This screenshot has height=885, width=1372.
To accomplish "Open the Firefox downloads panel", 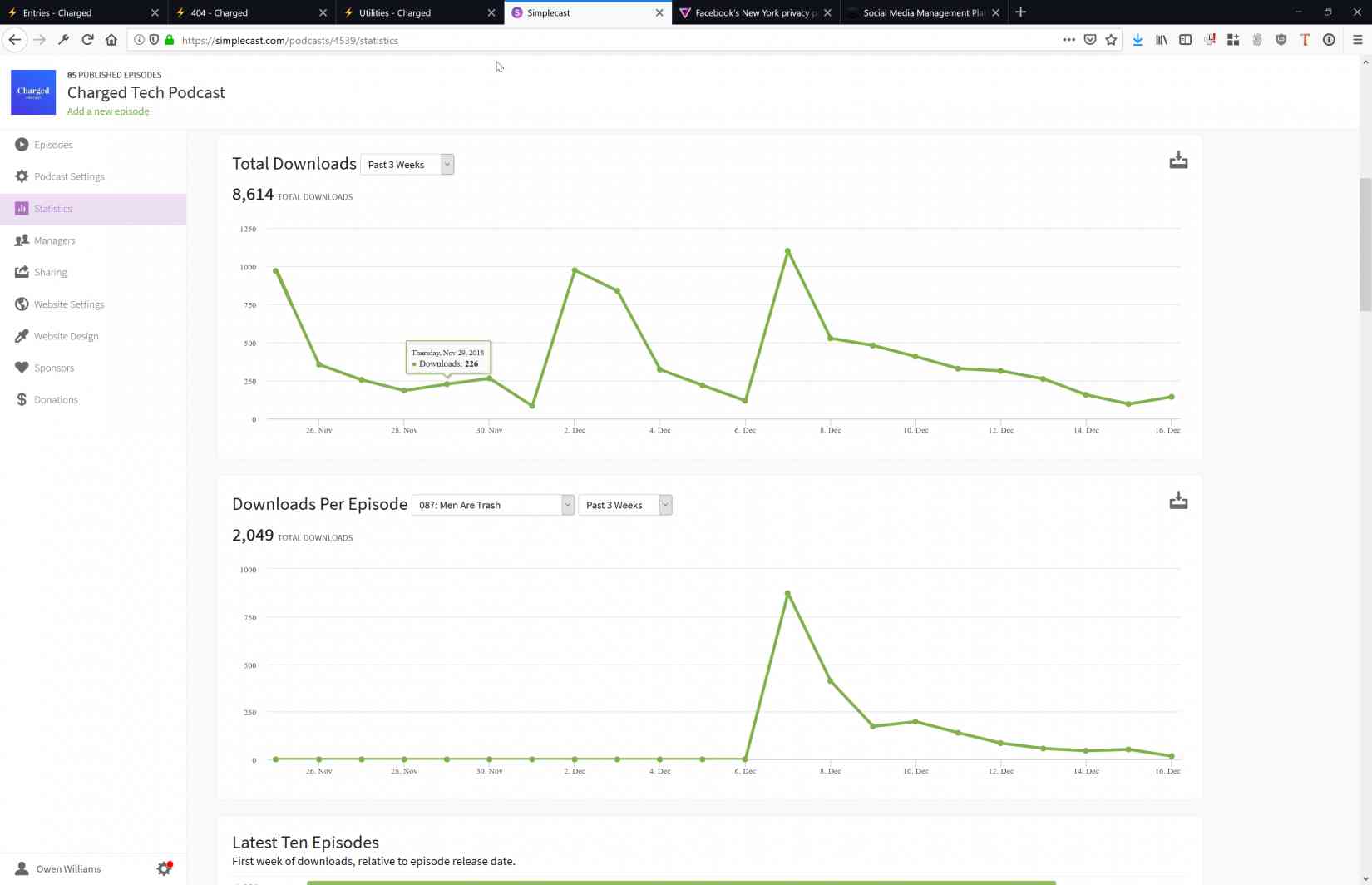I will 1138,40.
